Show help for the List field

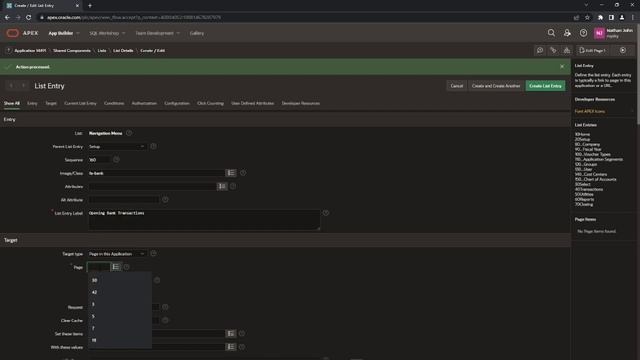pyautogui.click(x=129, y=133)
